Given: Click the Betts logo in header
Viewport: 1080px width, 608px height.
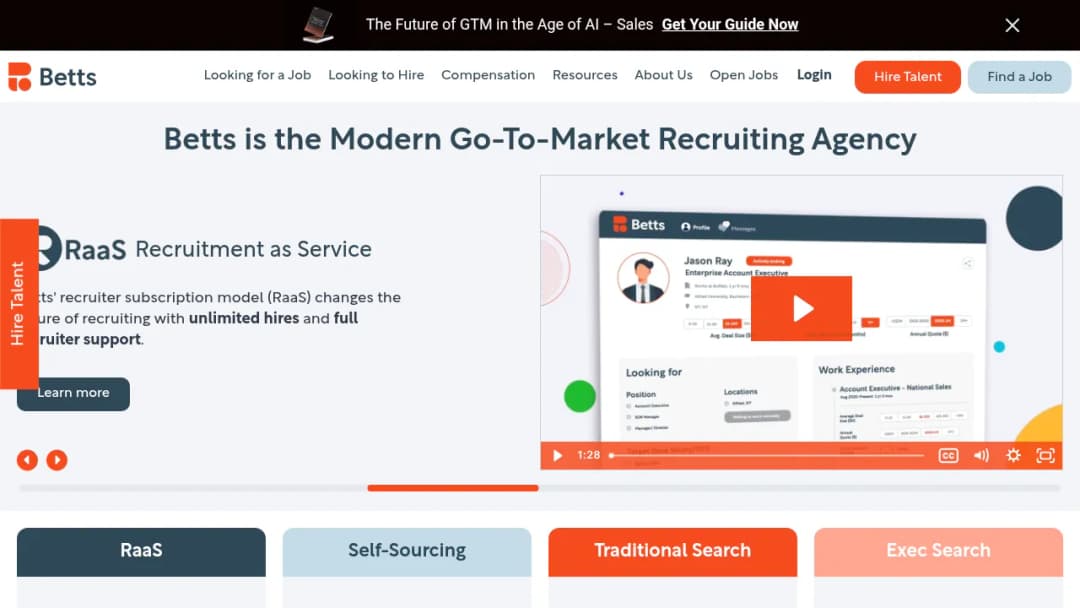Looking at the screenshot, I should coord(52,76).
